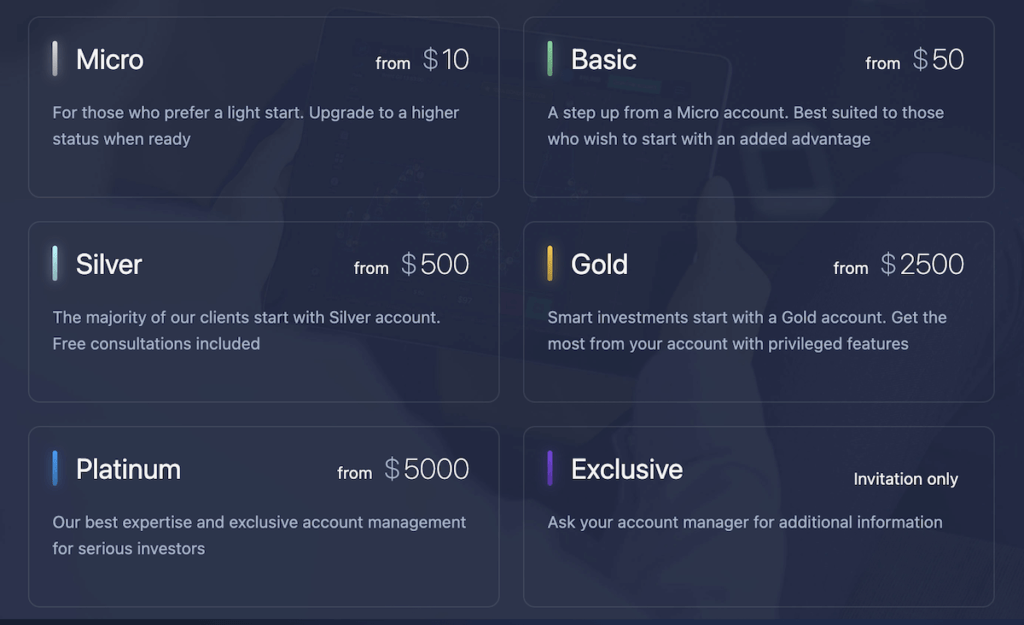
Task: Choose the Silver account heading
Action: 108,264
